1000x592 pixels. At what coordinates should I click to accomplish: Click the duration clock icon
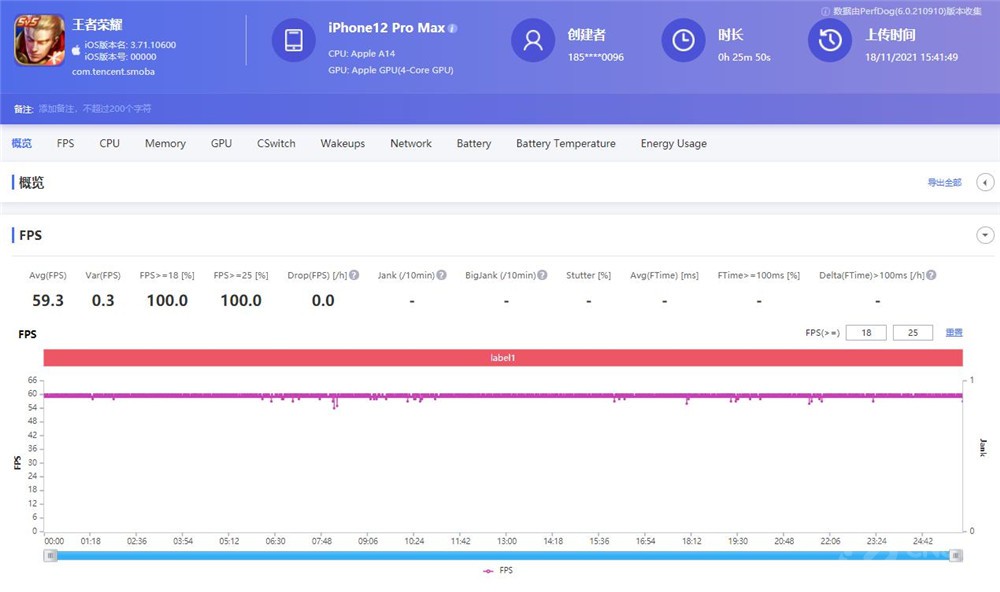(x=683, y=40)
